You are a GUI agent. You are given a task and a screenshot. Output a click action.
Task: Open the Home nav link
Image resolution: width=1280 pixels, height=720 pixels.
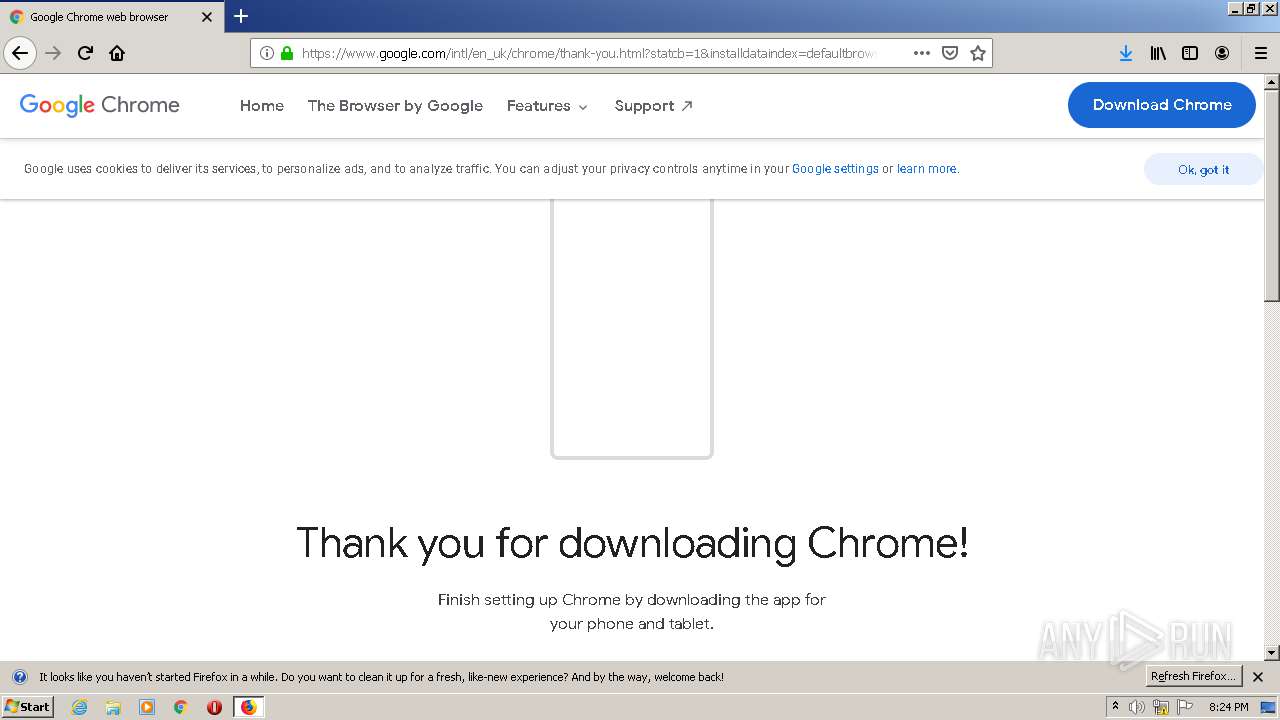tap(262, 105)
